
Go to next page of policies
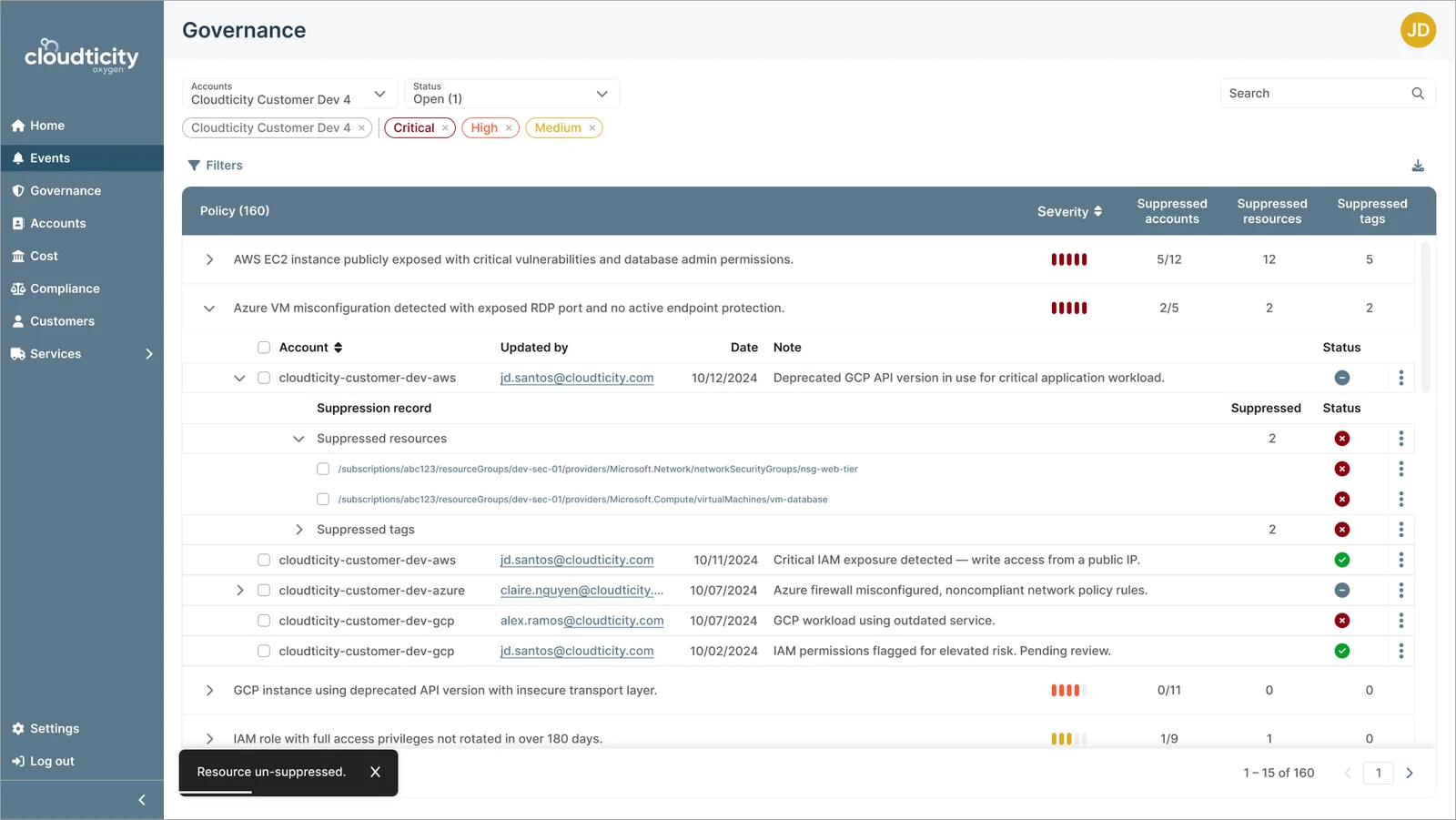[x=1410, y=773]
